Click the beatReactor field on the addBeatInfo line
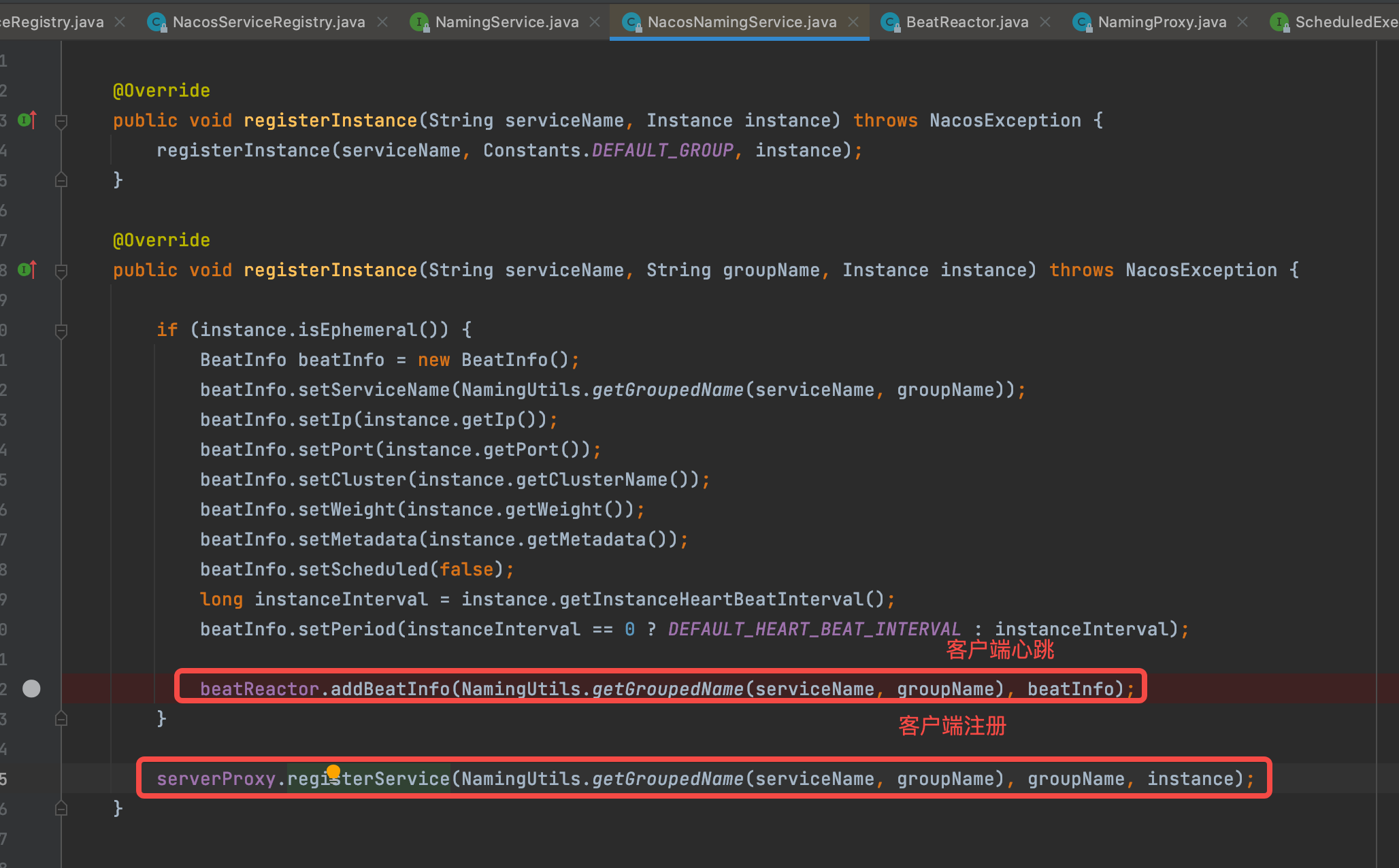Screen dimensions: 1399x868 (x=259, y=689)
